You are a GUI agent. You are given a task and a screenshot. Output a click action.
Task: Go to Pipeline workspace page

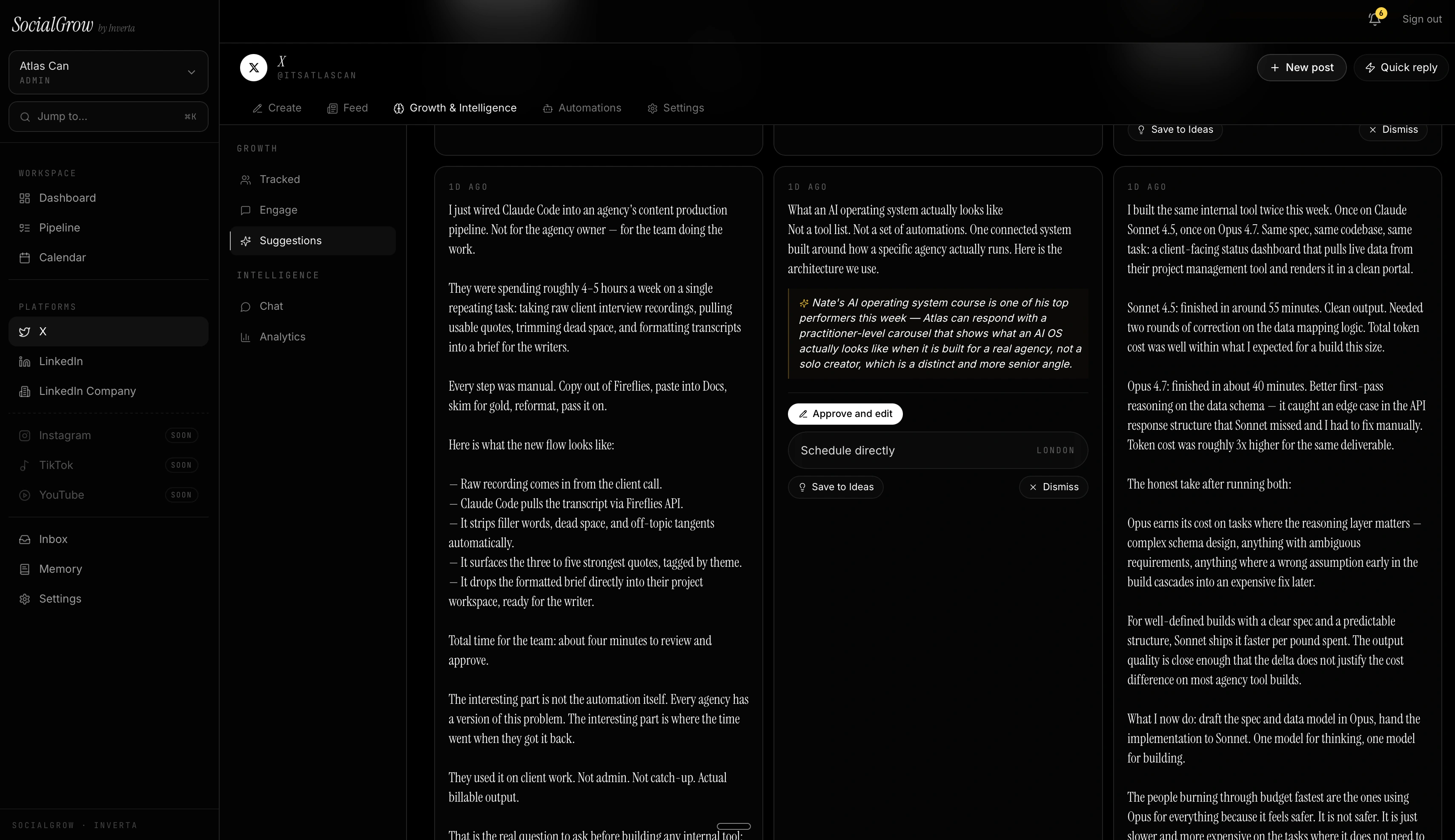point(109,228)
